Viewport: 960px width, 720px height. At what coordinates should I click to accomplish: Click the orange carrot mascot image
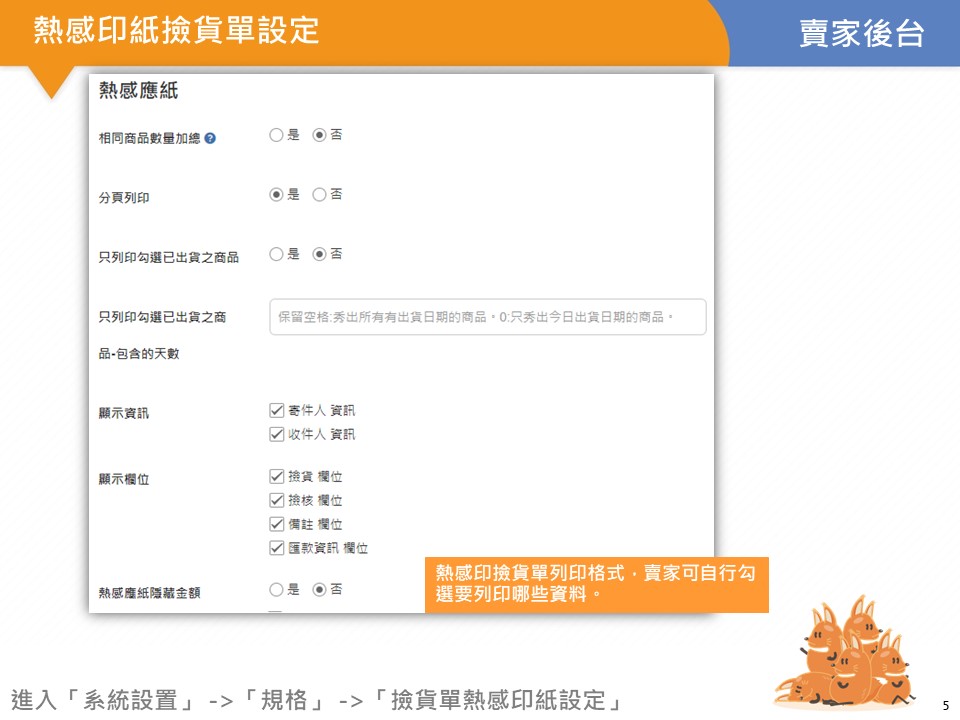[846, 655]
